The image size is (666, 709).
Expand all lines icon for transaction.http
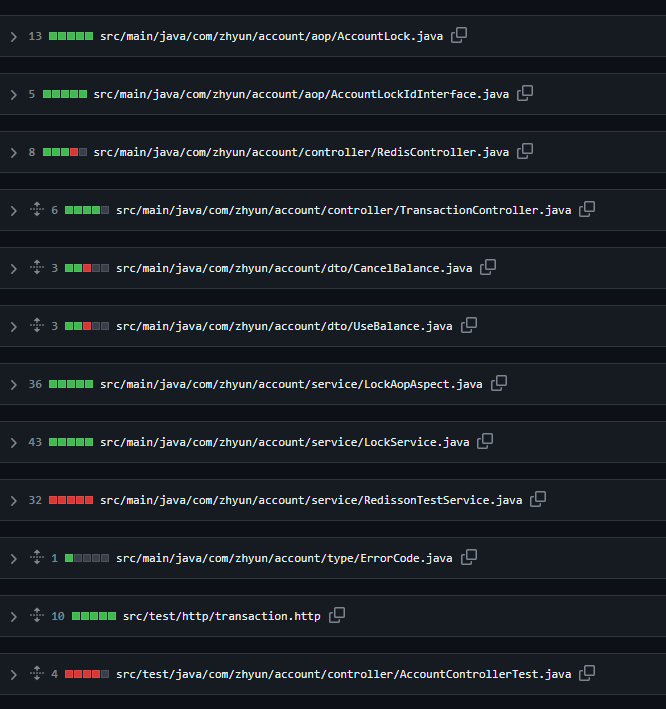coord(37,615)
